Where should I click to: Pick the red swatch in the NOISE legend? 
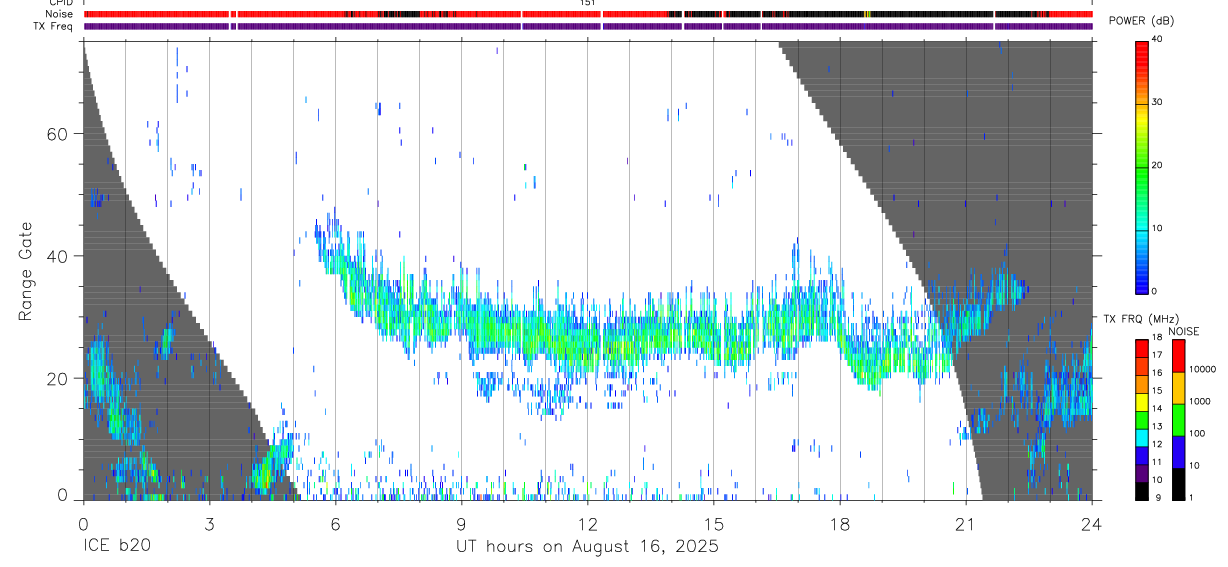coord(1178,356)
